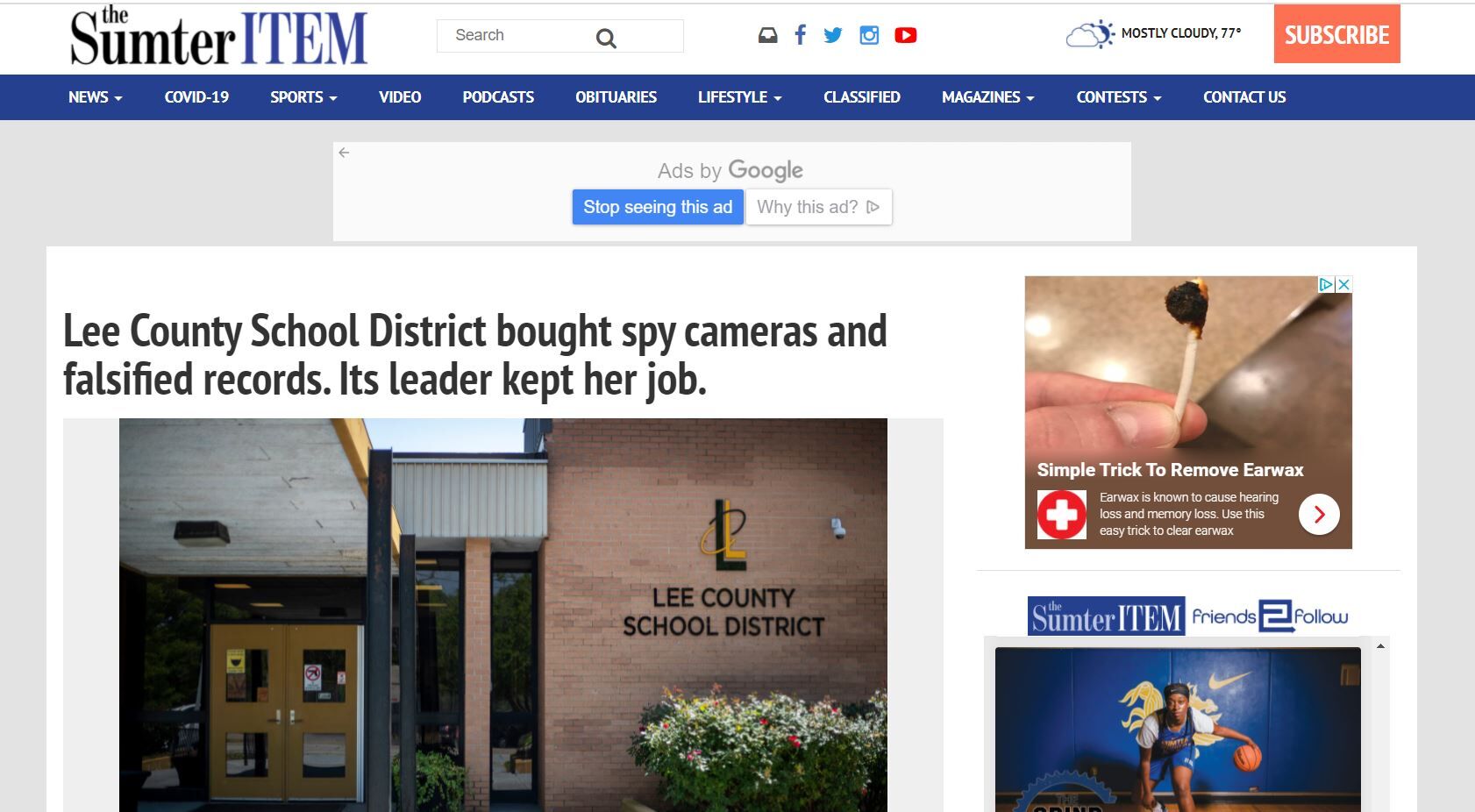Click the Lee County School District photo
The height and width of the screenshot is (812, 1475).
tap(503, 615)
